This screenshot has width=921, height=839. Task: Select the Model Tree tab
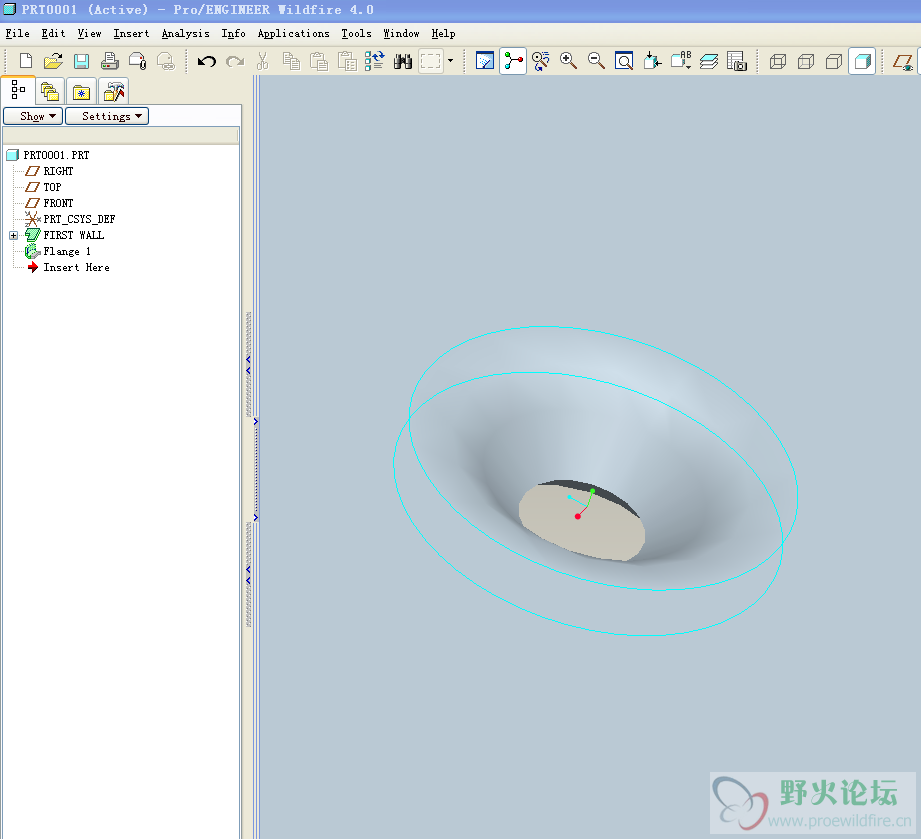pyautogui.click(x=18, y=90)
